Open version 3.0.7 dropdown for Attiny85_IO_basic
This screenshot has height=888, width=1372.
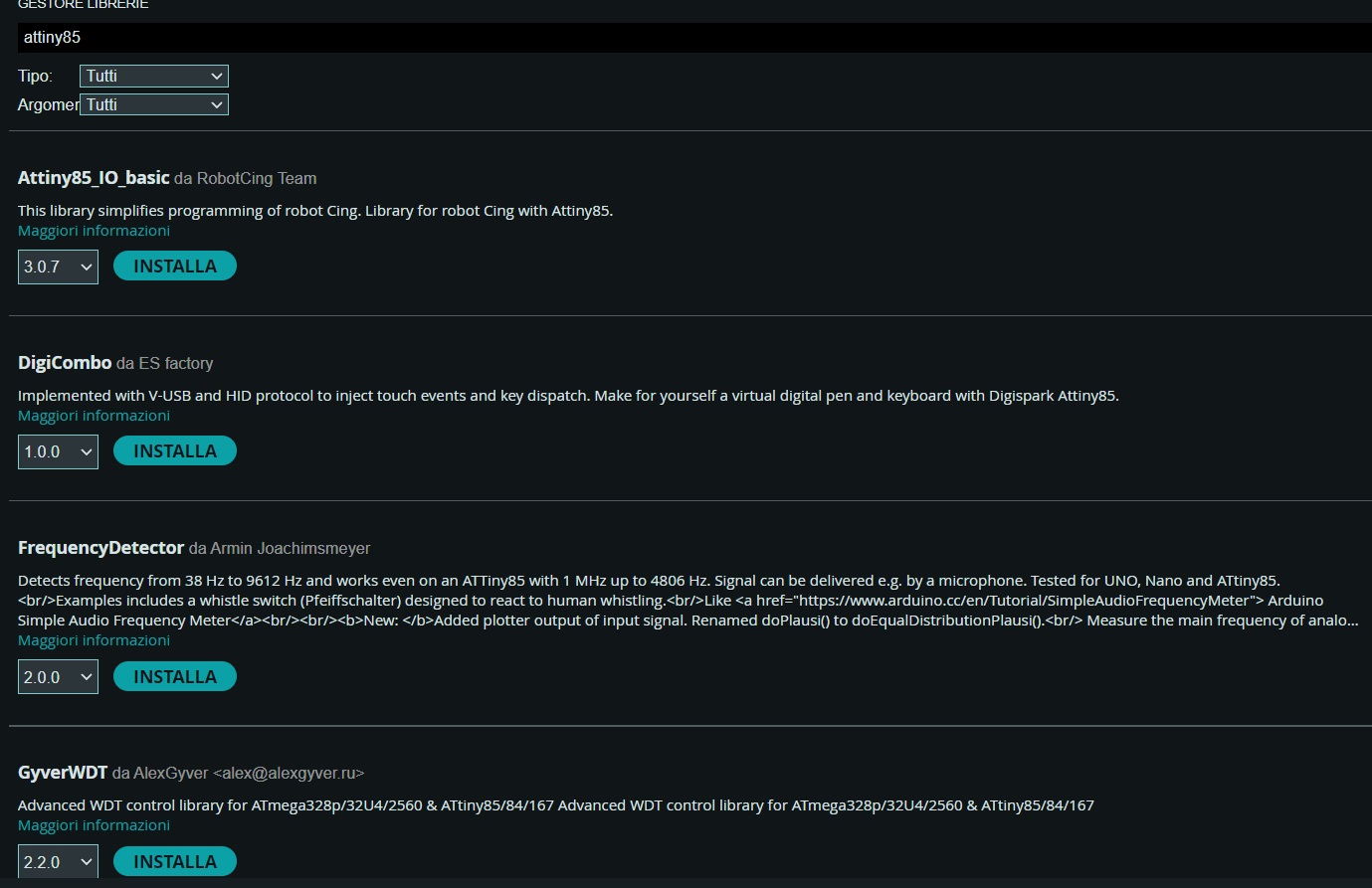[x=58, y=266]
